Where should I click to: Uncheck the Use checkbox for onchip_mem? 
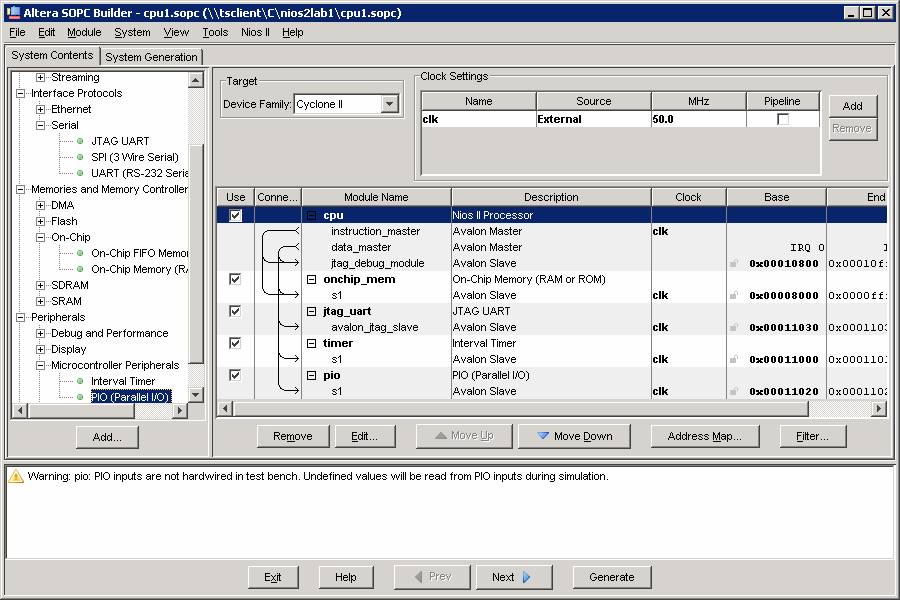(x=235, y=279)
